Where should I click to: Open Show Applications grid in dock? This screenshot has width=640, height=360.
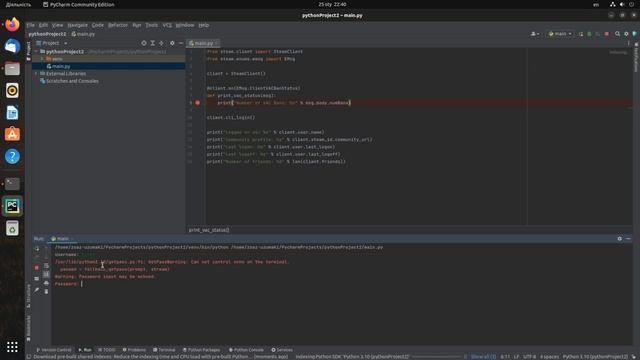12,347
